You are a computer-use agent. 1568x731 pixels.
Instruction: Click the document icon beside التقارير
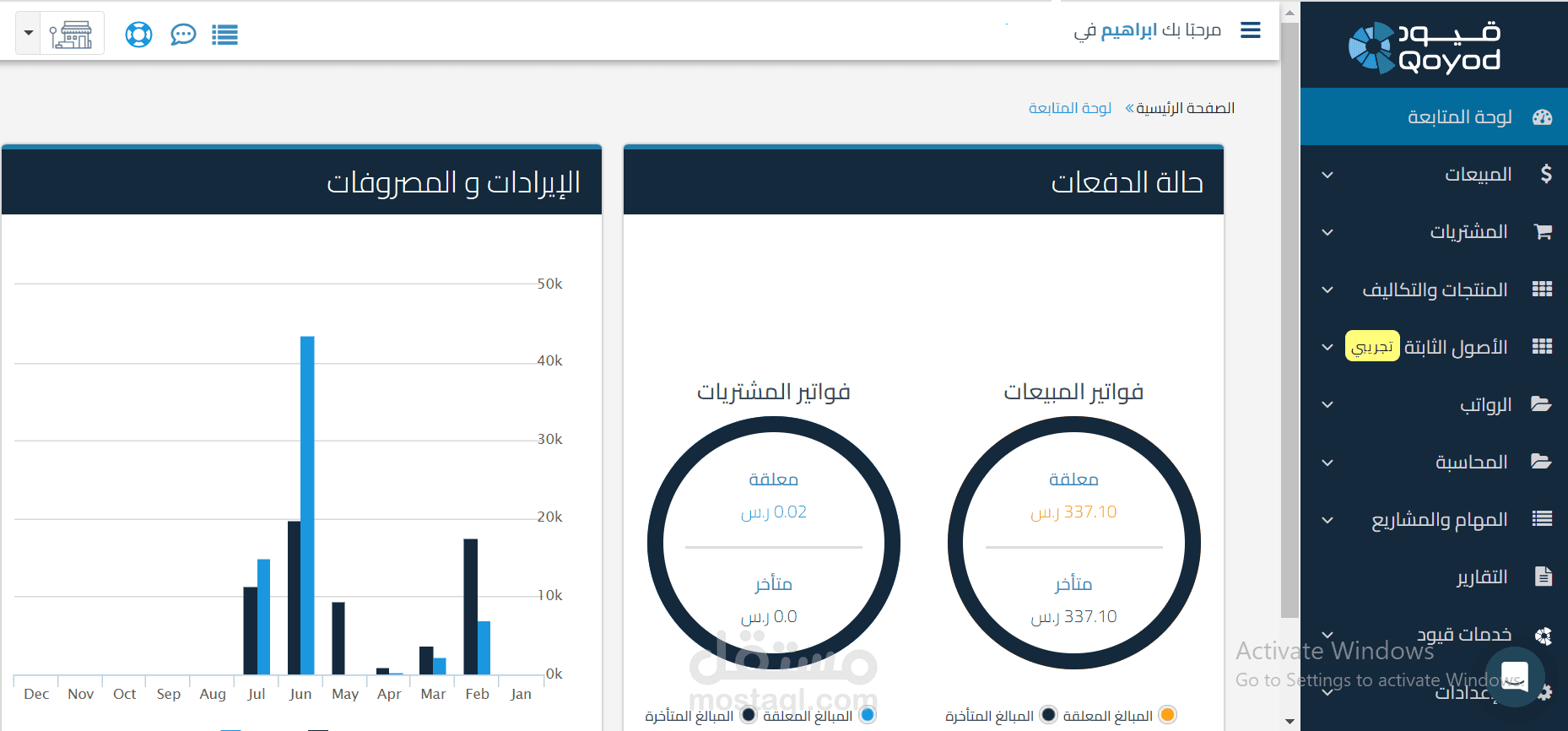click(1544, 577)
